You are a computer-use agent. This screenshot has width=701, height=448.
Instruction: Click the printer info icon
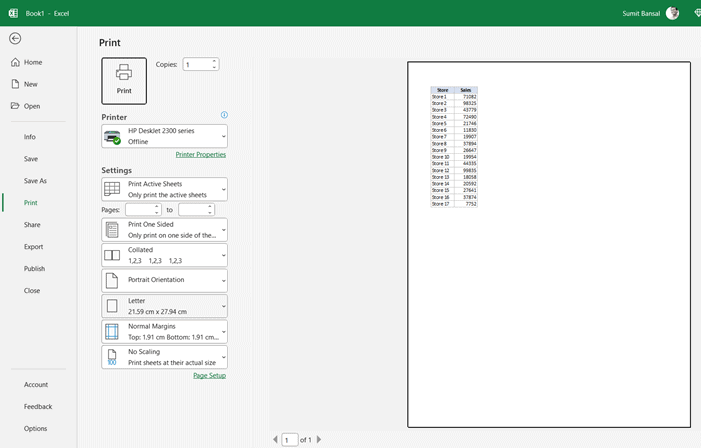point(224,115)
